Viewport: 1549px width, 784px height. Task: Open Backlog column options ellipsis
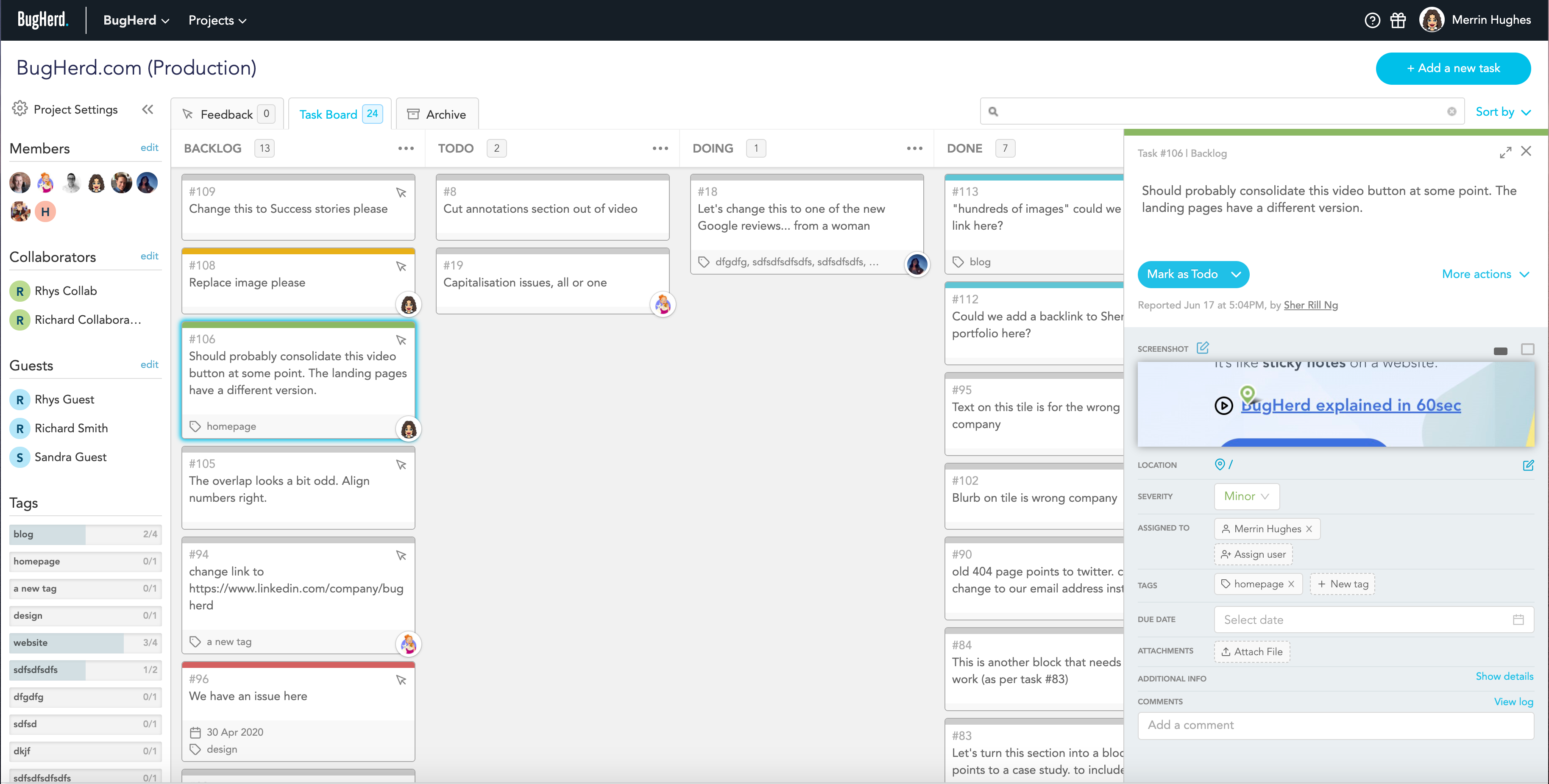[406, 148]
